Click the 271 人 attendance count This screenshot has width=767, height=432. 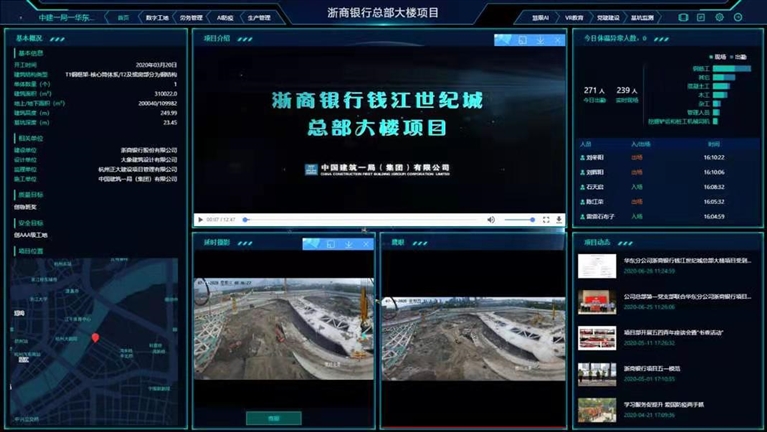click(594, 91)
